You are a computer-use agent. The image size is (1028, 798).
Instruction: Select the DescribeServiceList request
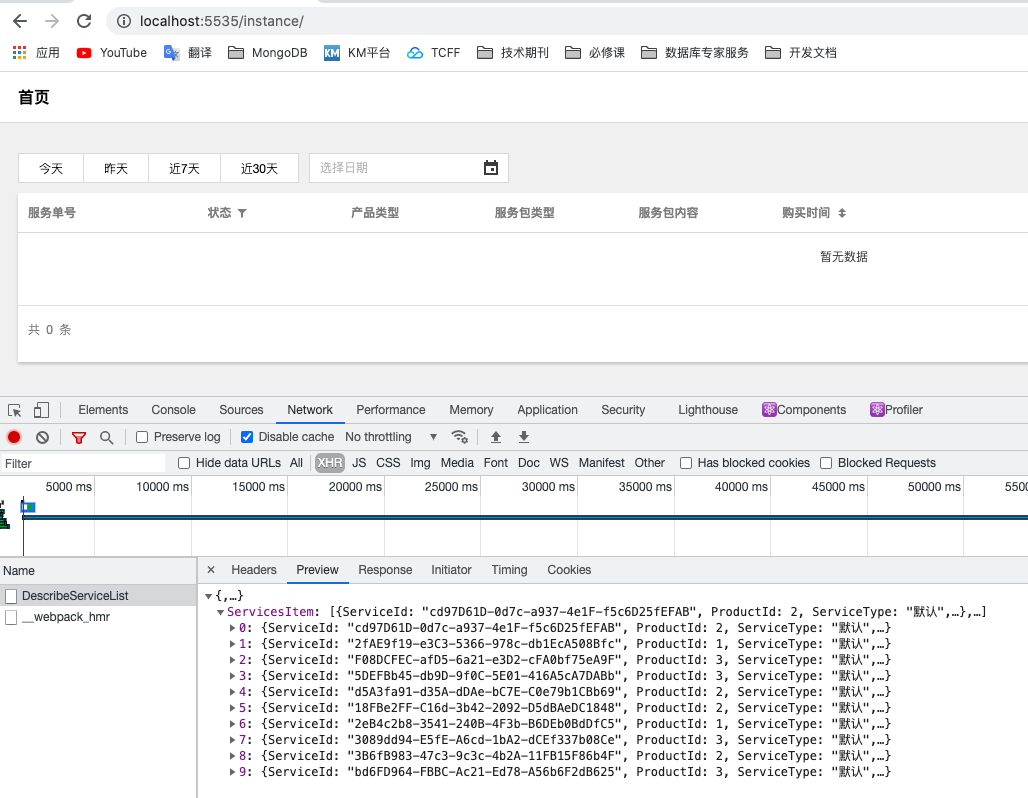[x=75, y=596]
